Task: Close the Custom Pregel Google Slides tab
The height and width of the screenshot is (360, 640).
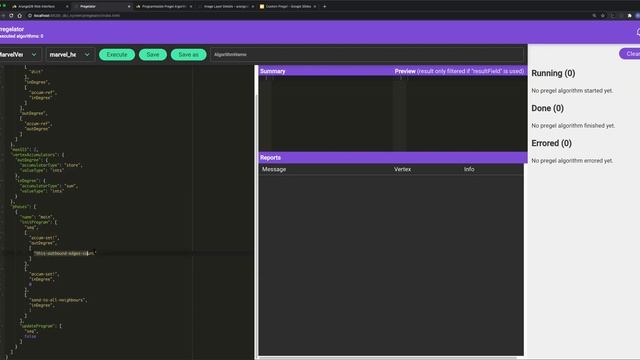Action: [315, 7]
